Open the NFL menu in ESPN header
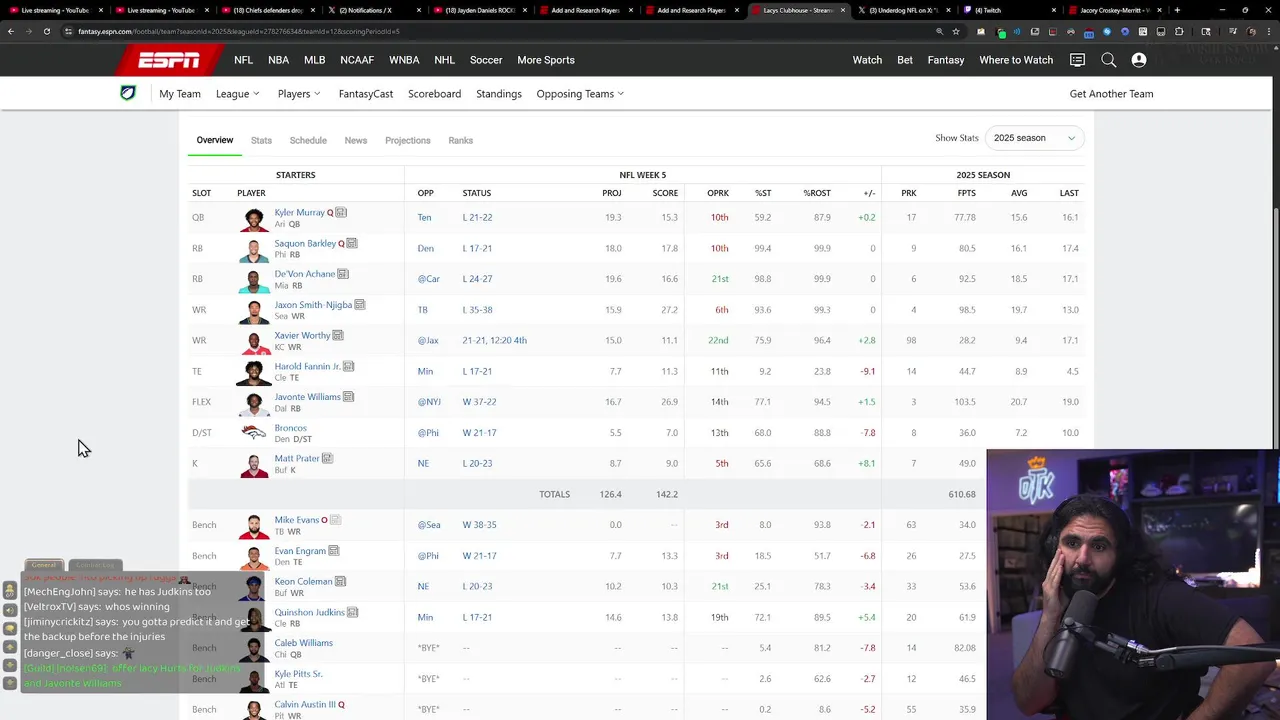Image resolution: width=1280 pixels, height=720 pixels. [244, 60]
